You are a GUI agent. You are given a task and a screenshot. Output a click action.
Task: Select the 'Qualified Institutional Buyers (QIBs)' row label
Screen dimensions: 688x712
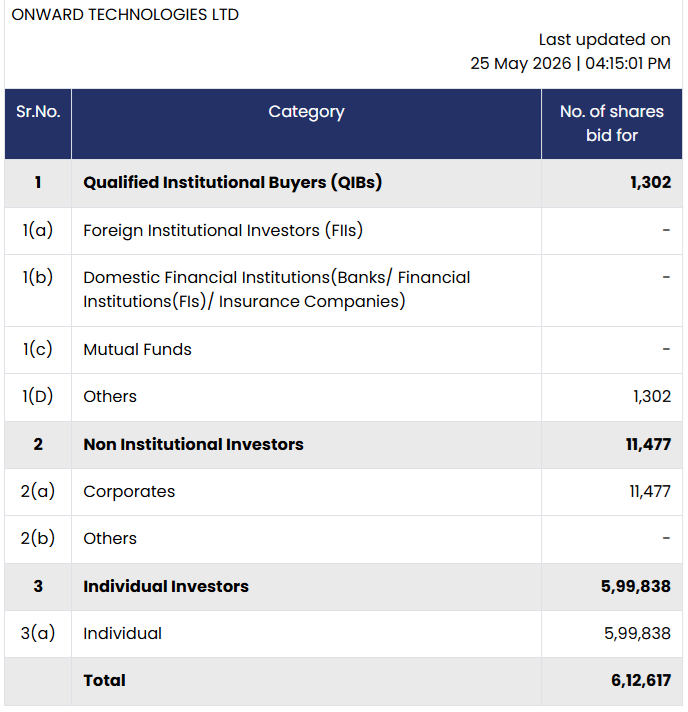pos(233,183)
